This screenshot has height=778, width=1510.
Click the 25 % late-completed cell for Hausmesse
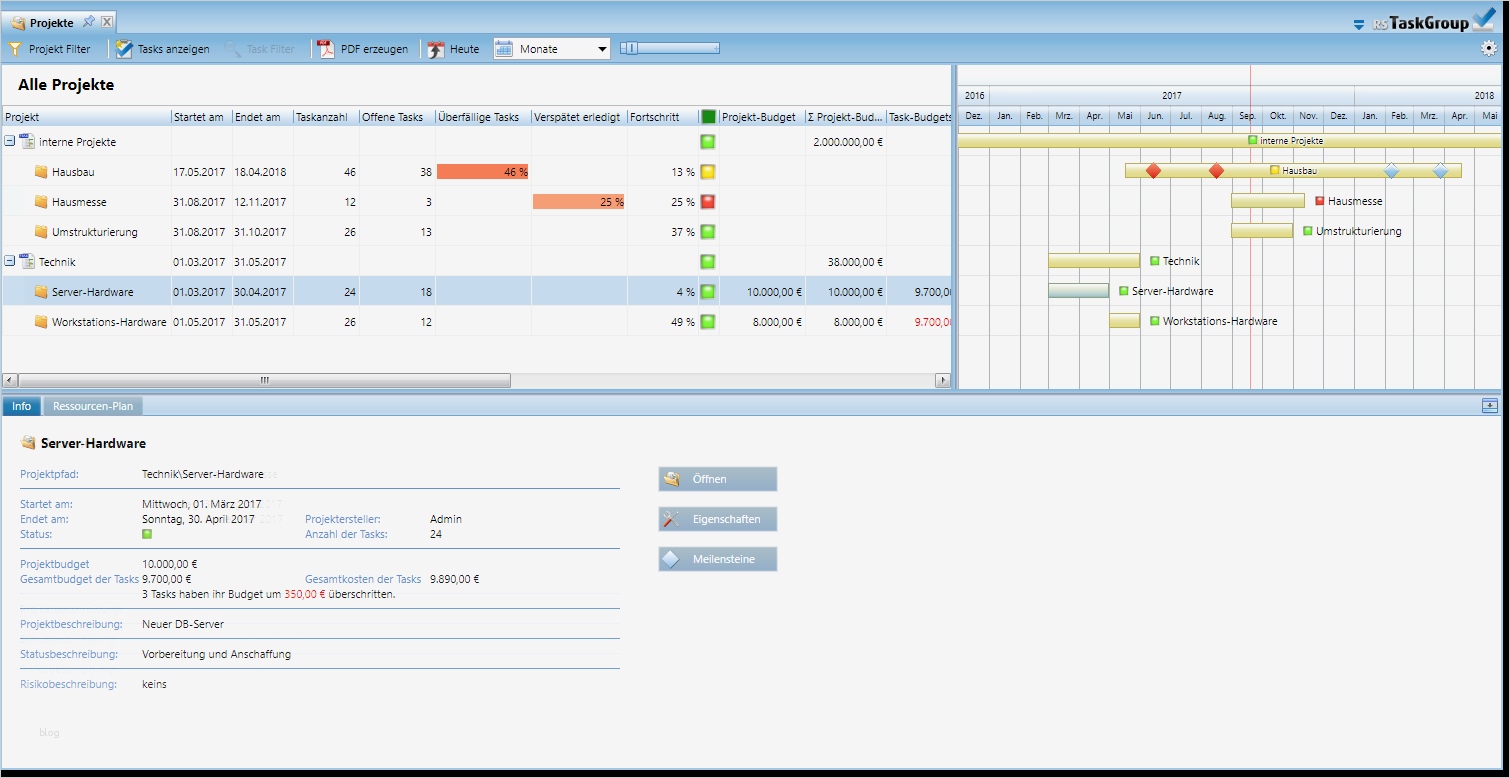[x=579, y=202]
